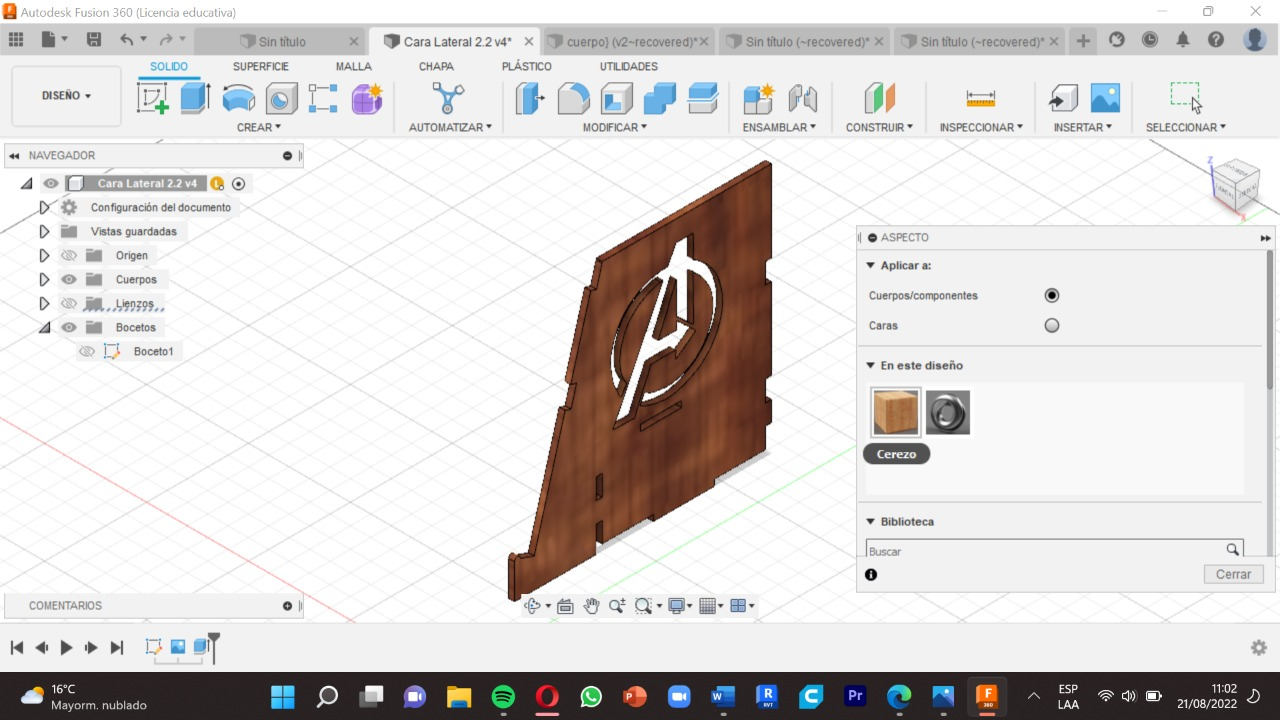Switch to the UTILIDADES tab
The height and width of the screenshot is (720, 1280).
pos(629,66)
